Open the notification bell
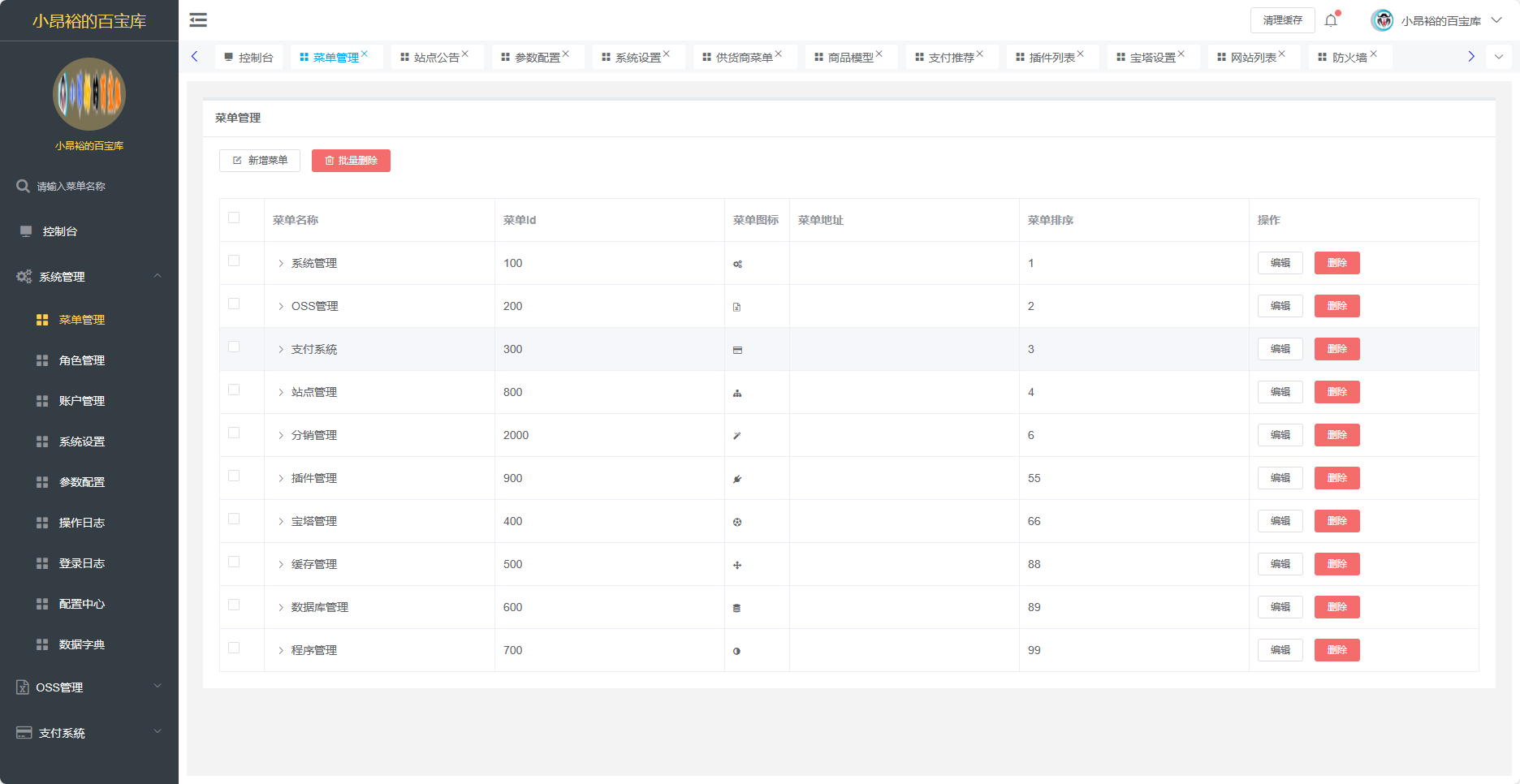This screenshot has width=1520, height=784. coord(1331,20)
